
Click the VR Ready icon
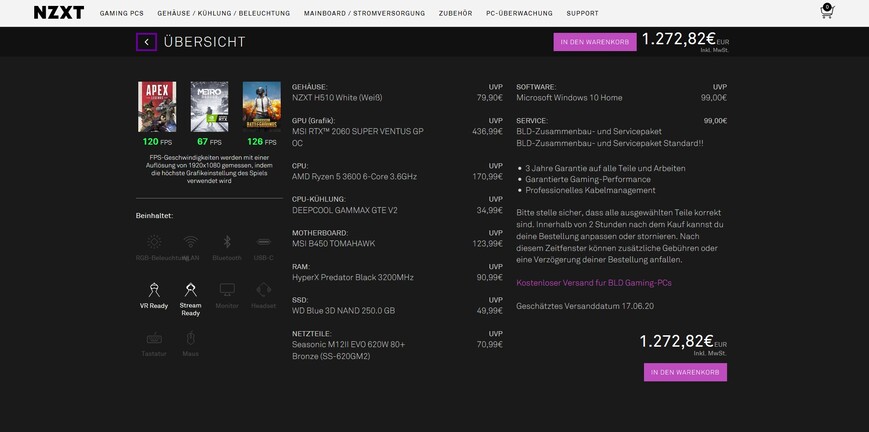point(154,289)
